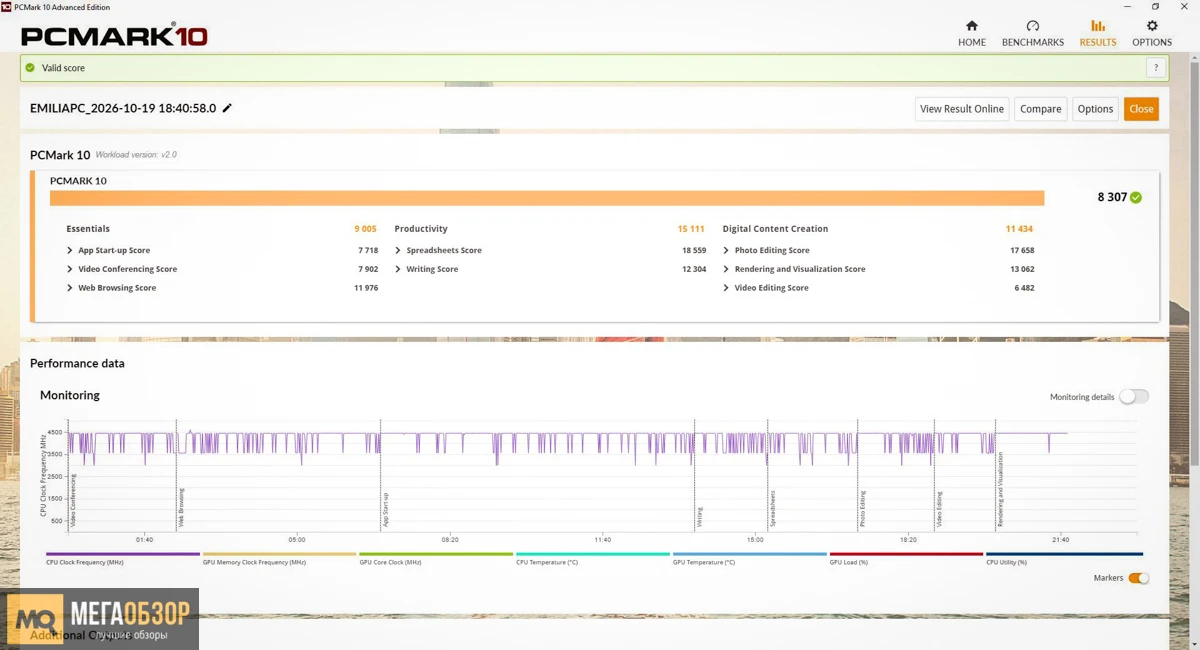Click the Web Browsing marker in the chart
1200x650 pixels.
point(181,507)
